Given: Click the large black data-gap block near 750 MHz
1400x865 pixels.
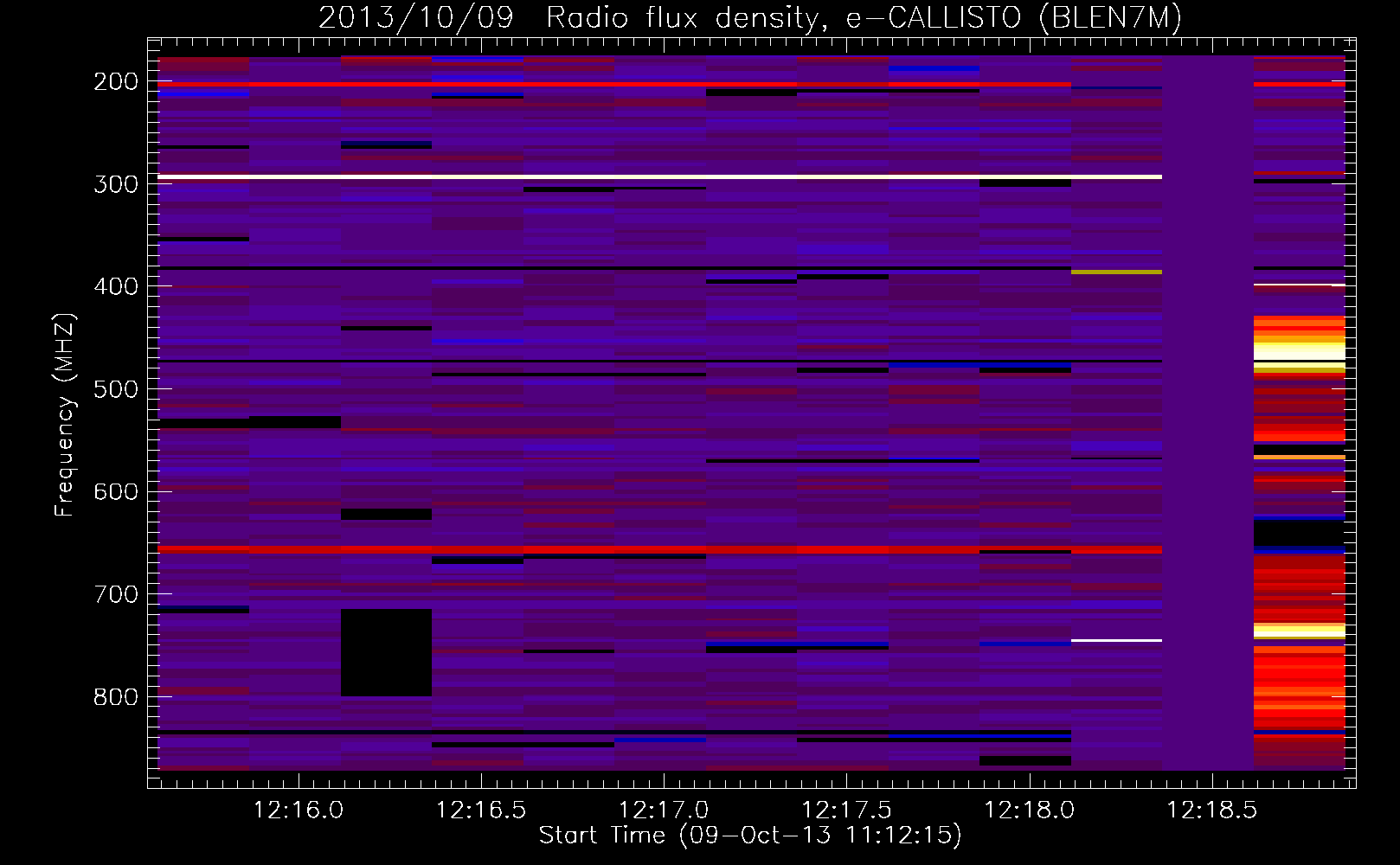Looking at the screenshot, I should (386, 652).
